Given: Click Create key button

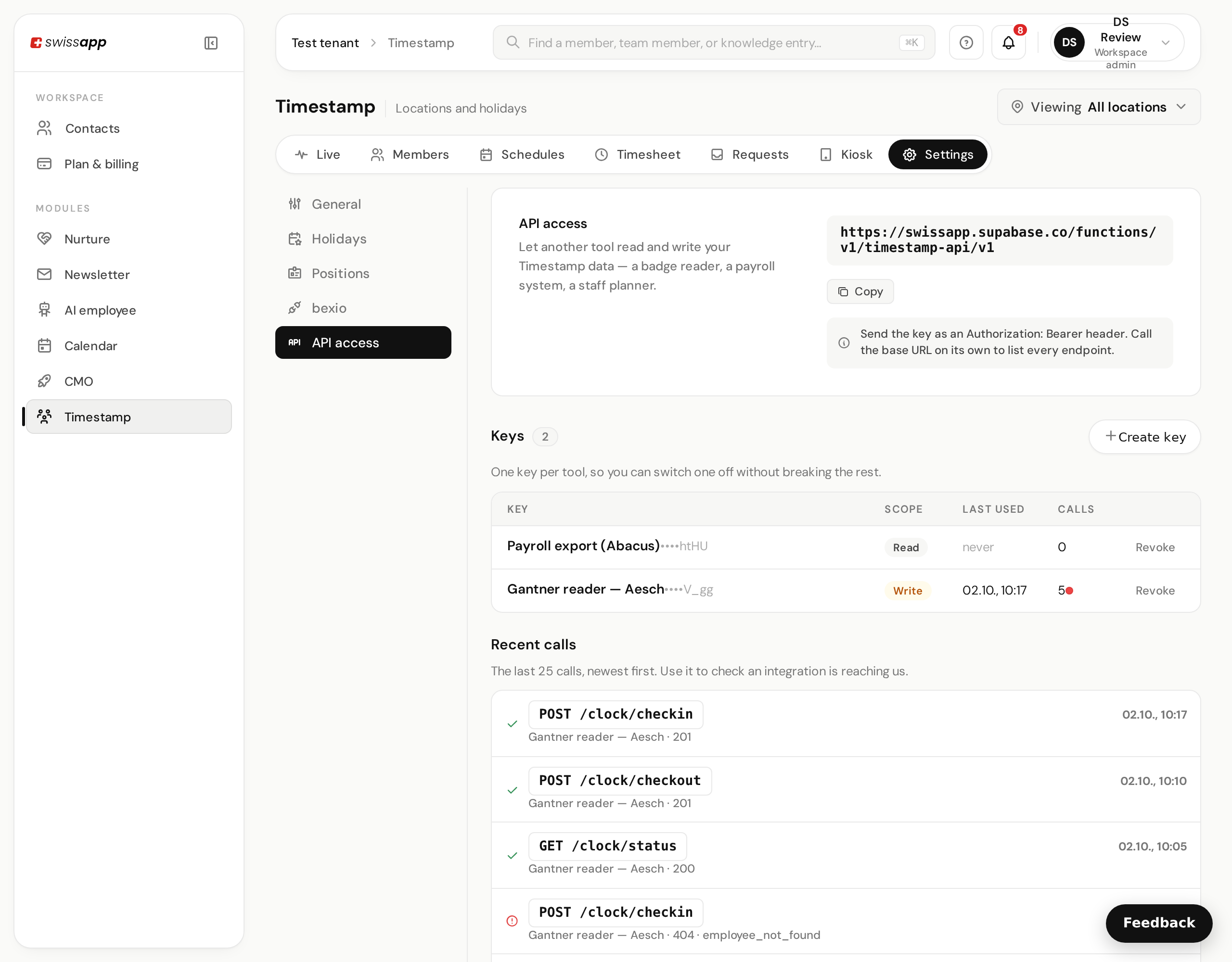Looking at the screenshot, I should (x=1144, y=437).
